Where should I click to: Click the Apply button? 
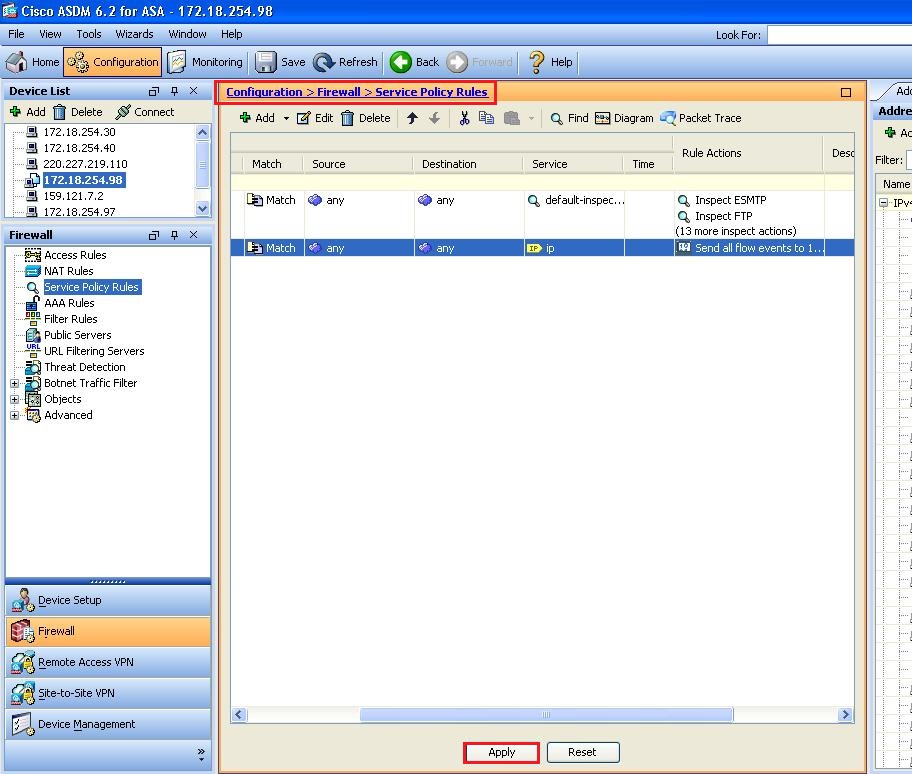[x=501, y=752]
